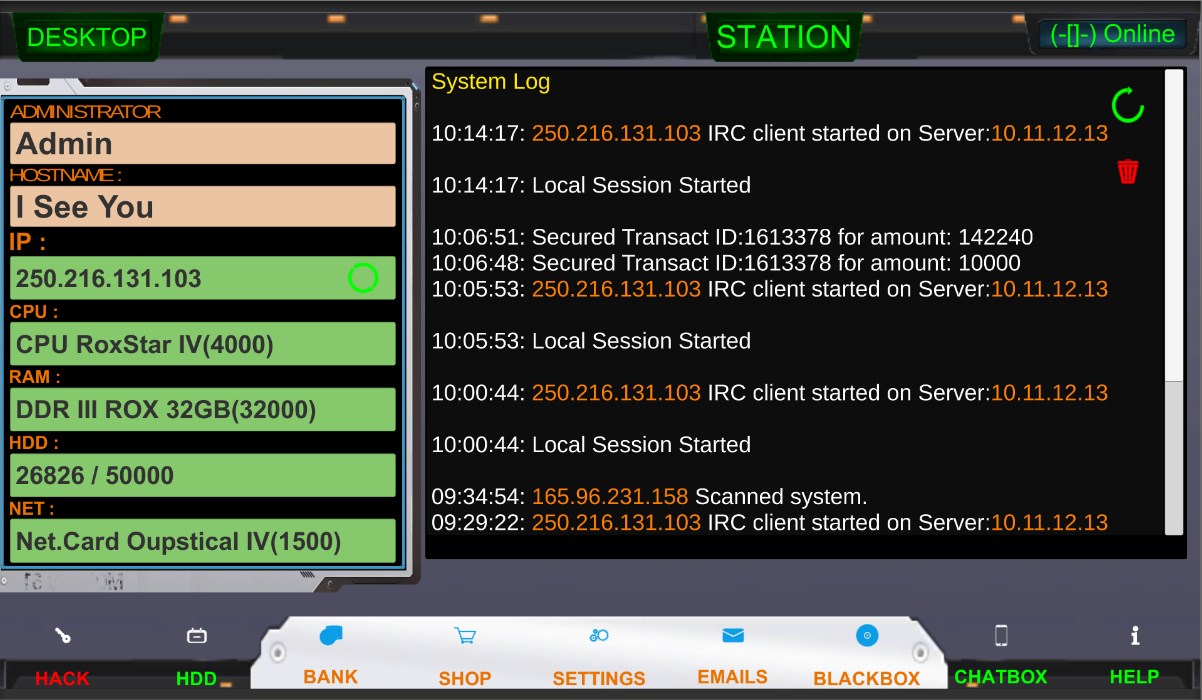
Task: Open the HDD storage icon
Action: [197, 635]
